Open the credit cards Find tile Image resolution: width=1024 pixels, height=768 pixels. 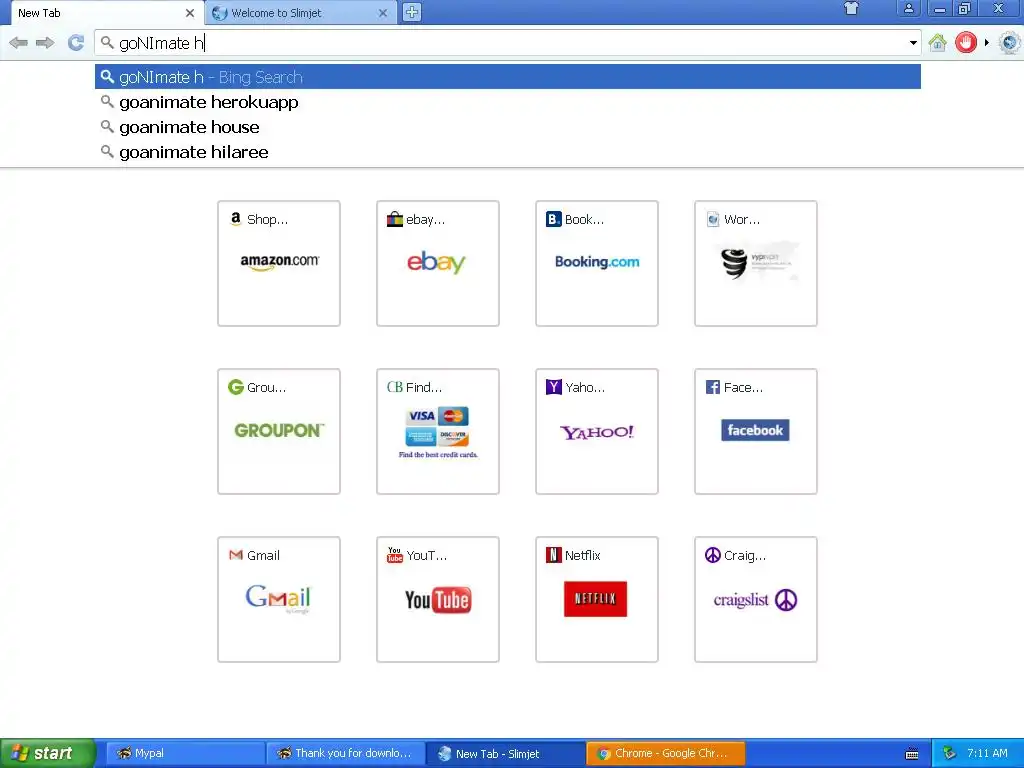click(438, 431)
